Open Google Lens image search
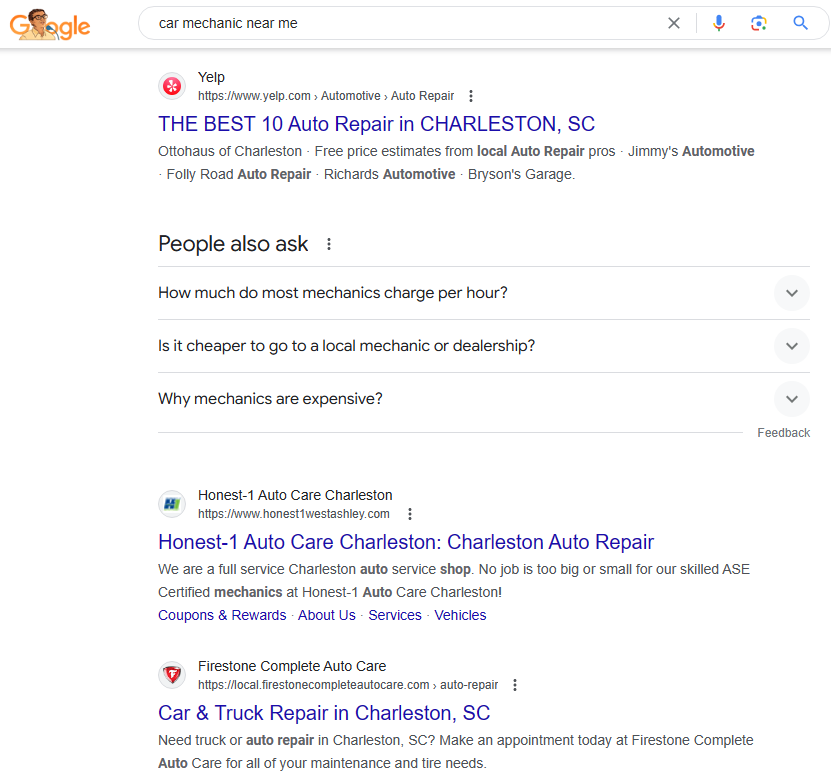The height and width of the screenshot is (774, 831). click(x=759, y=22)
